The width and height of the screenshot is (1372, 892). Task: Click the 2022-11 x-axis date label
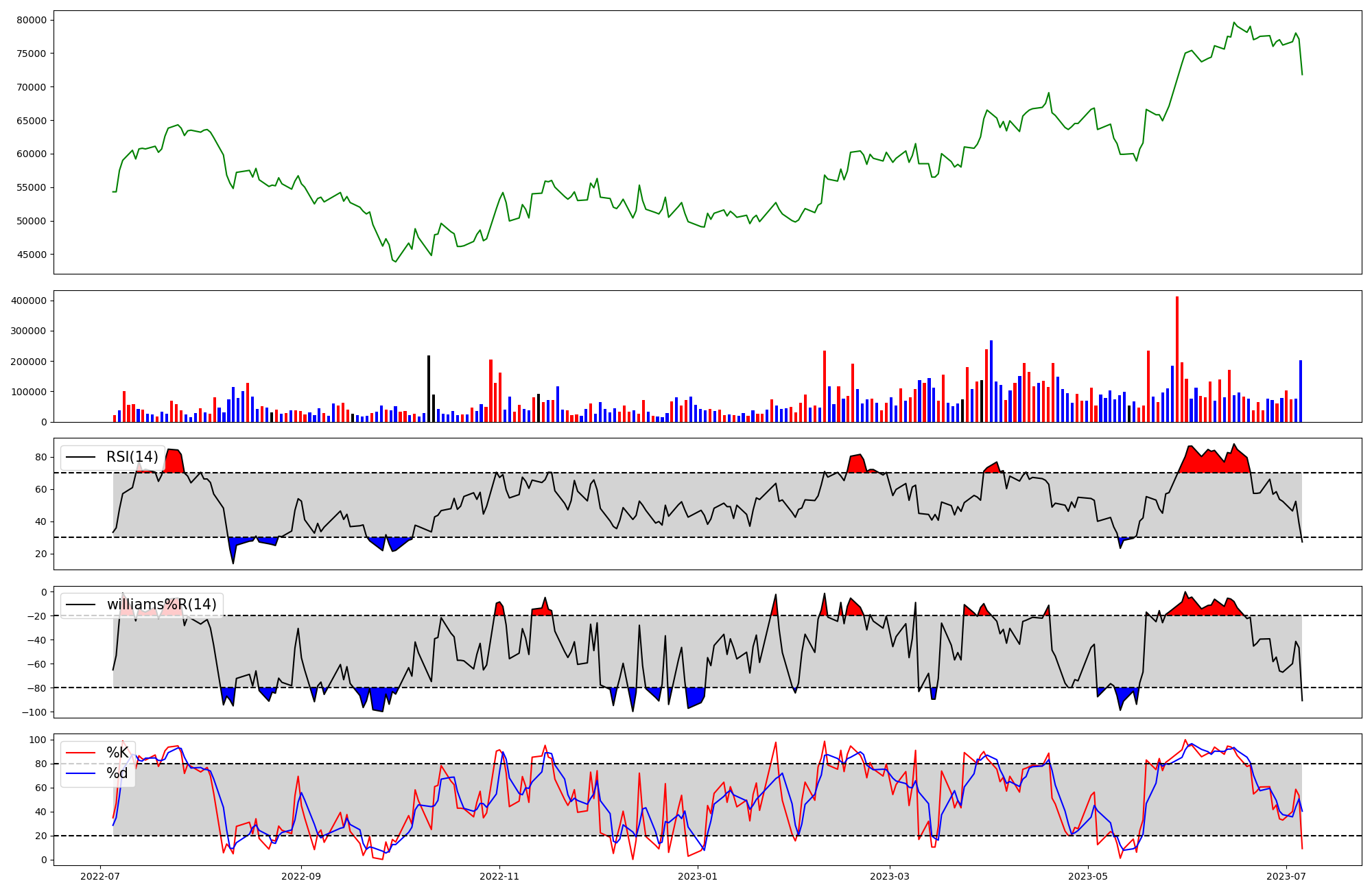[x=499, y=876]
